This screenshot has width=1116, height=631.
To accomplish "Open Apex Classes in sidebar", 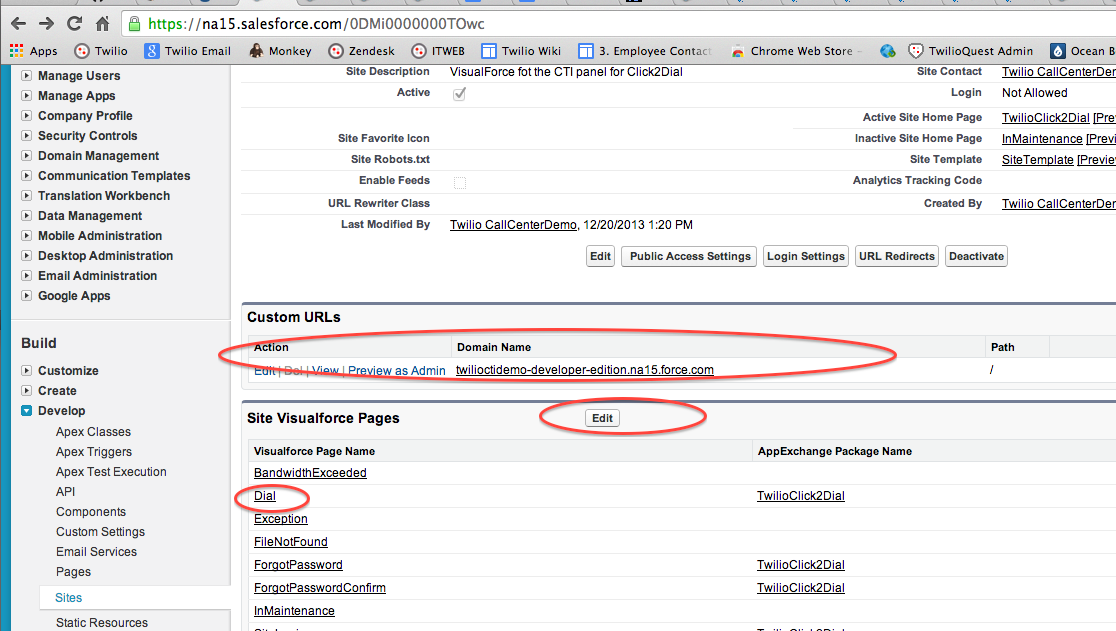I will click(x=93, y=432).
